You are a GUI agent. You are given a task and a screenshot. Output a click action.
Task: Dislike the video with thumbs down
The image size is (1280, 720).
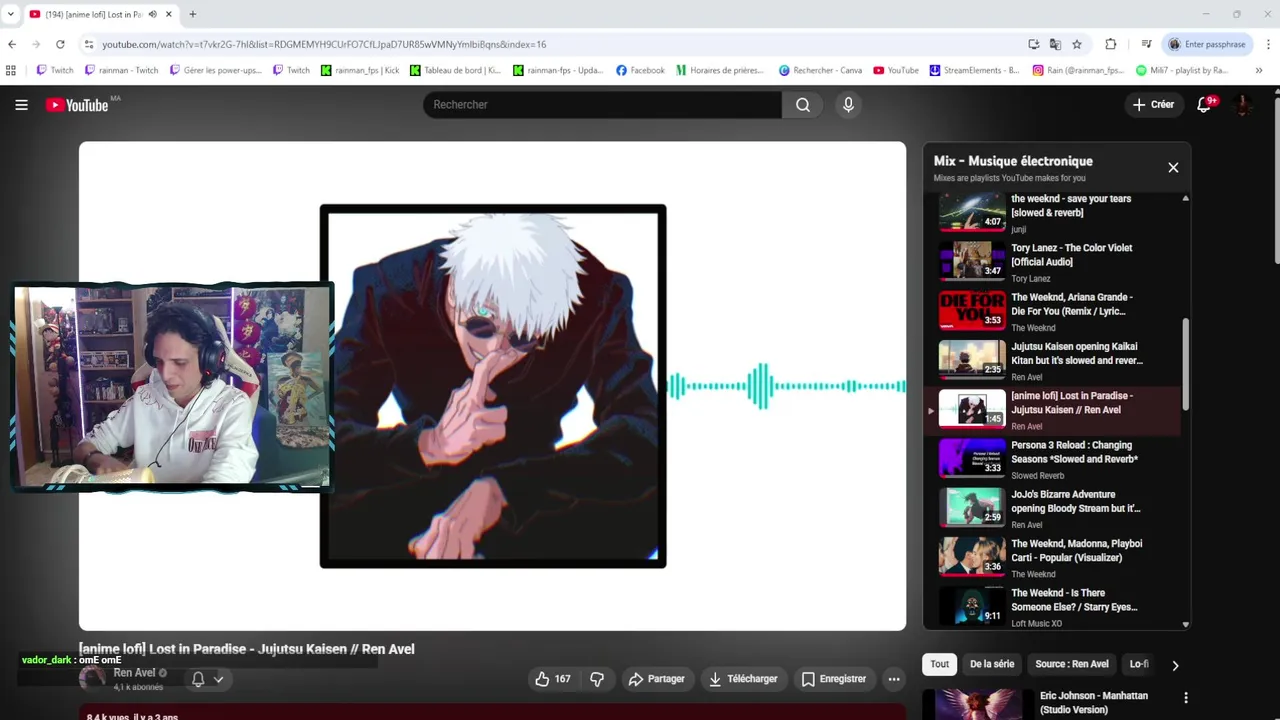coord(597,679)
